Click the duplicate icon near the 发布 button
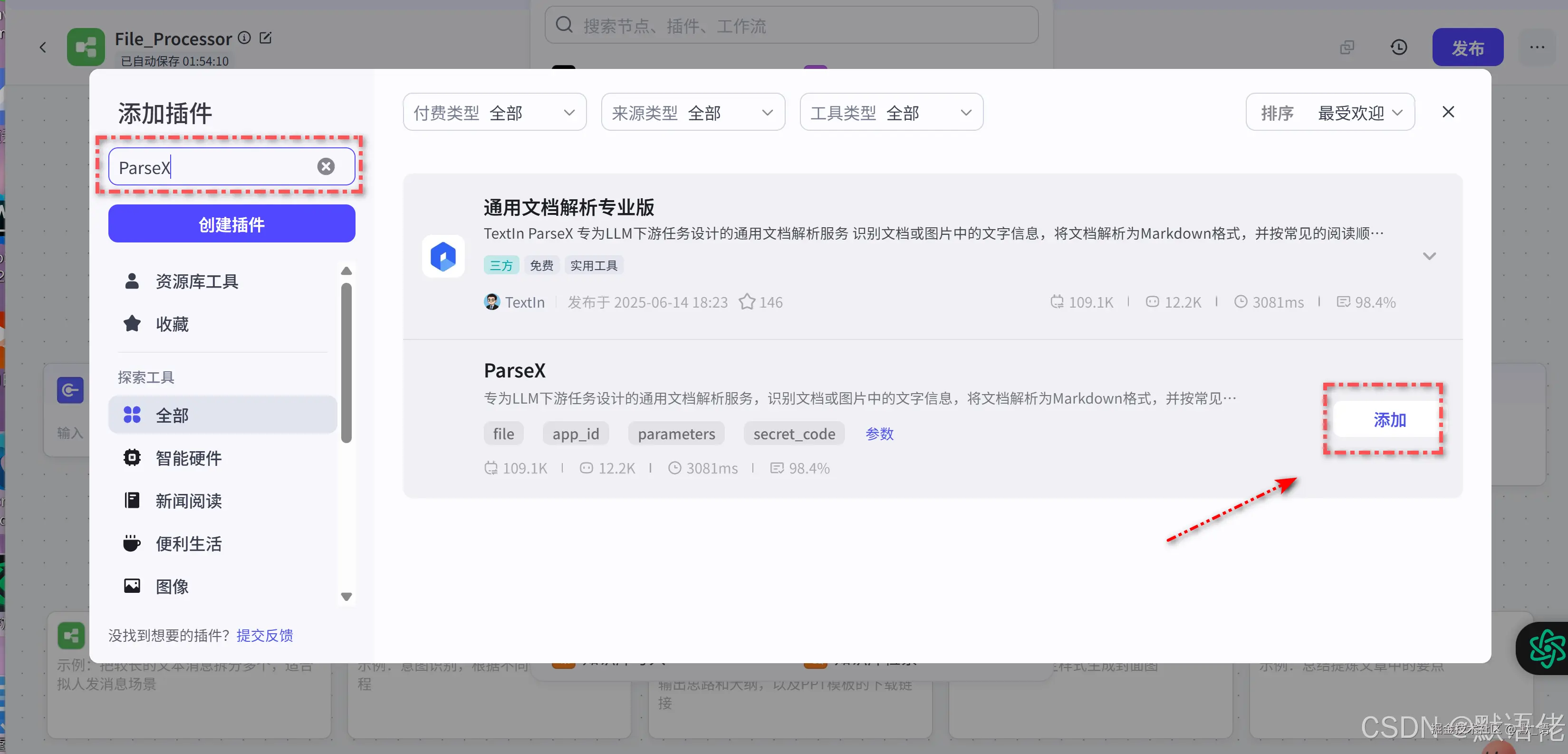 (1347, 47)
